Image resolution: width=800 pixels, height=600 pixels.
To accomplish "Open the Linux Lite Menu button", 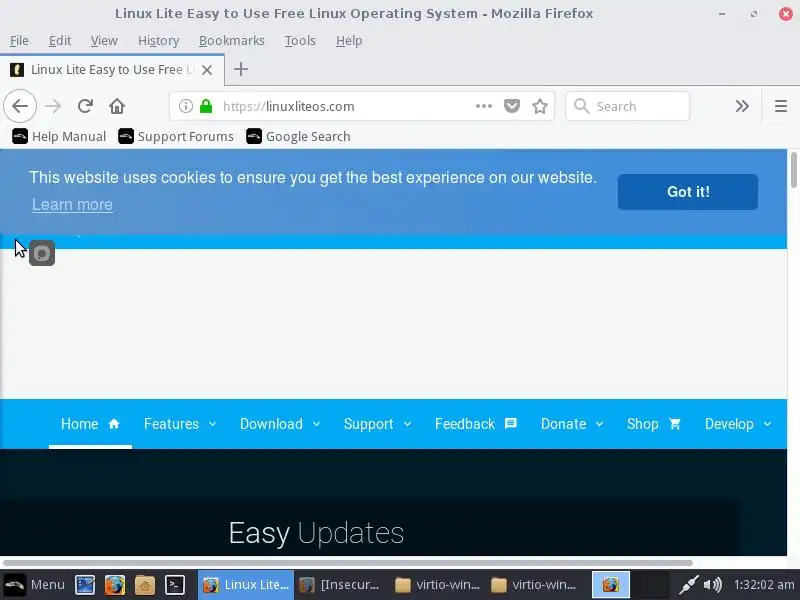I will click(x=35, y=585).
